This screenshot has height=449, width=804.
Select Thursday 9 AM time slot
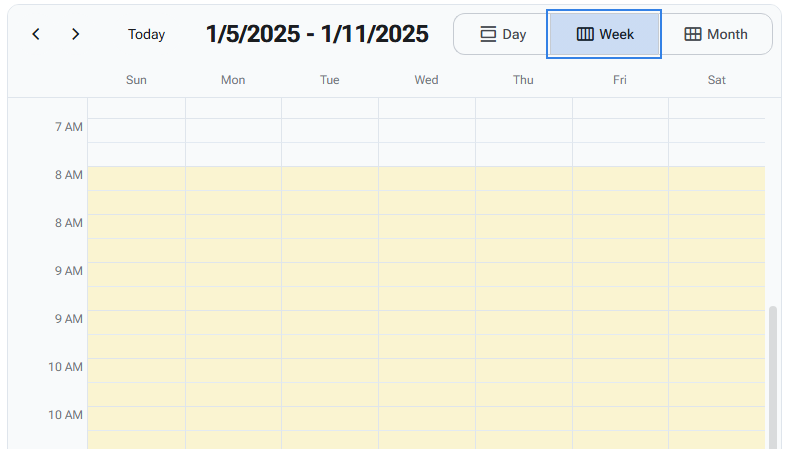523,274
